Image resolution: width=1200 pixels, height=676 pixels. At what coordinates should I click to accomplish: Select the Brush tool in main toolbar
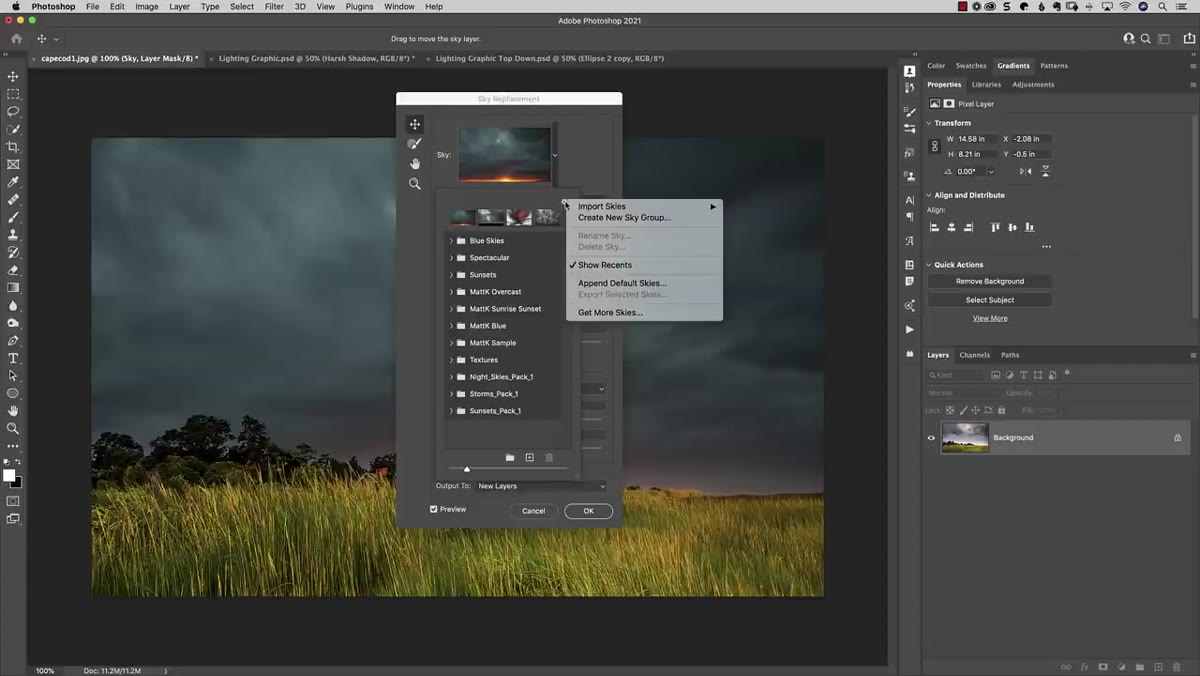point(13,217)
